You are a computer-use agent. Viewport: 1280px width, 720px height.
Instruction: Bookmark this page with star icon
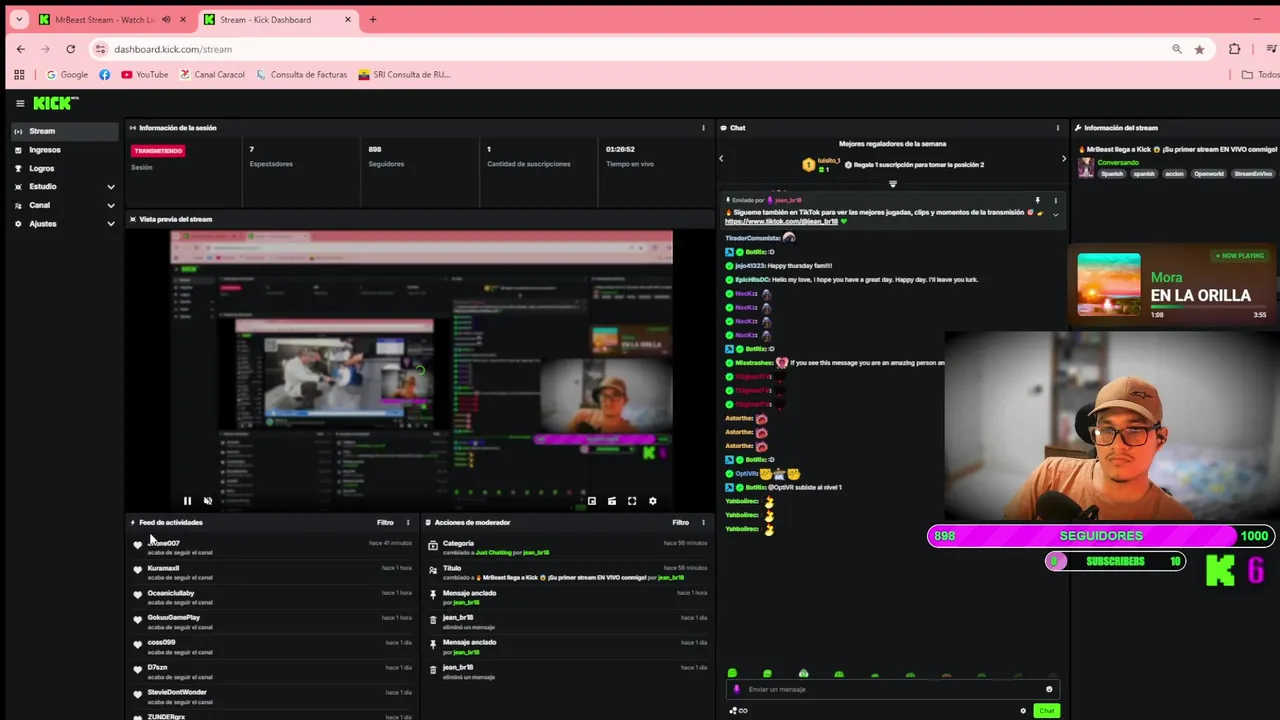tap(1199, 49)
